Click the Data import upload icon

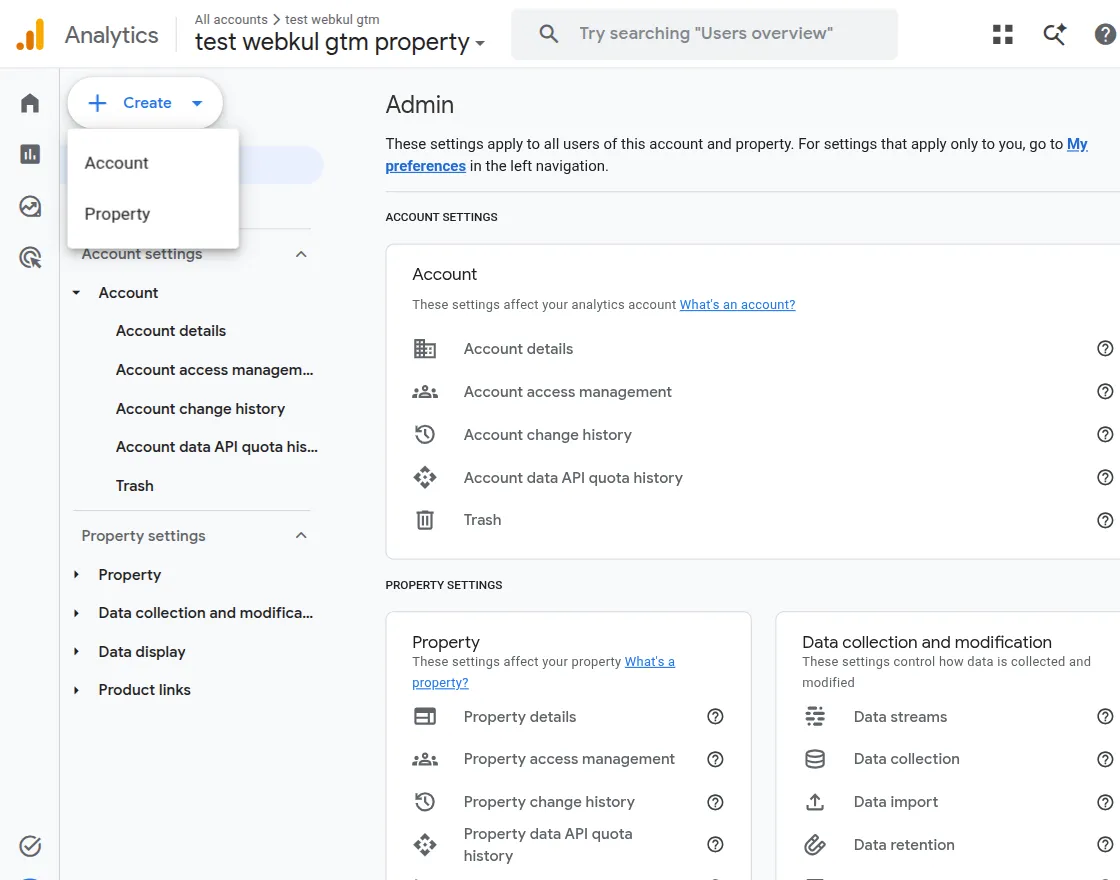(x=815, y=801)
